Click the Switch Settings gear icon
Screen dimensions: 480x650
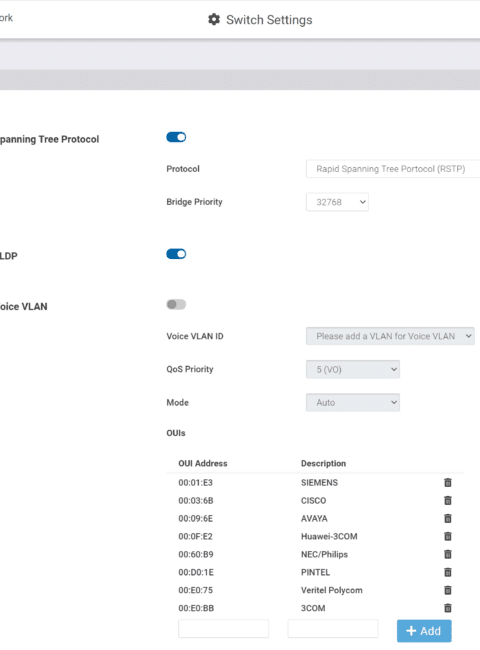coord(214,19)
